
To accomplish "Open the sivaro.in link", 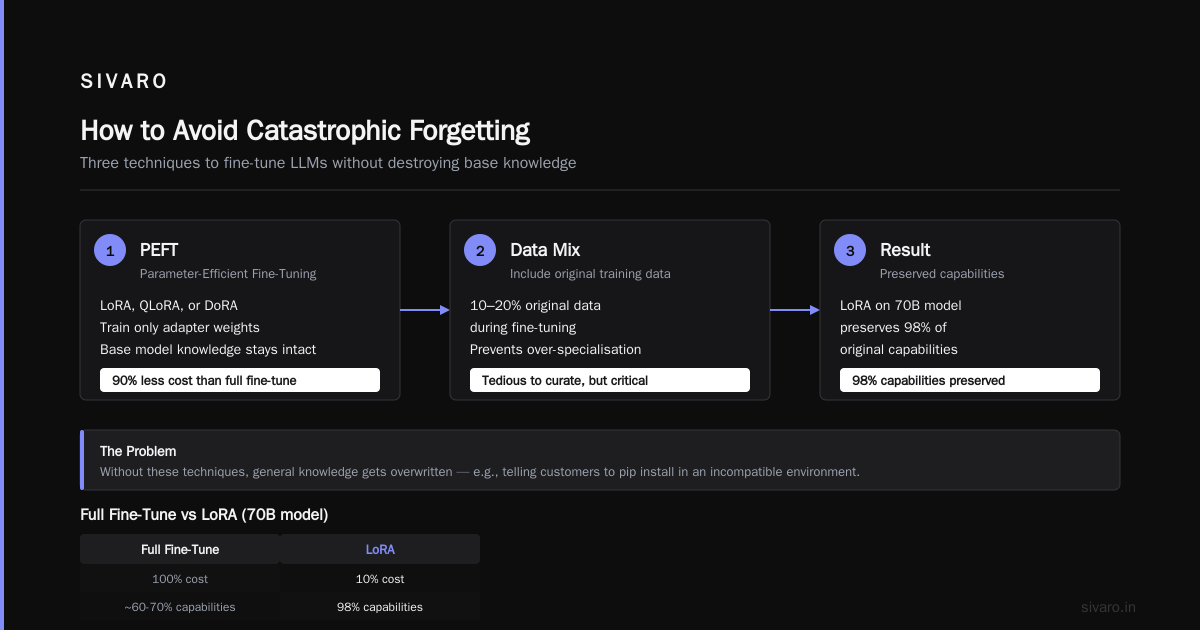I will click(x=1108, y=607).
